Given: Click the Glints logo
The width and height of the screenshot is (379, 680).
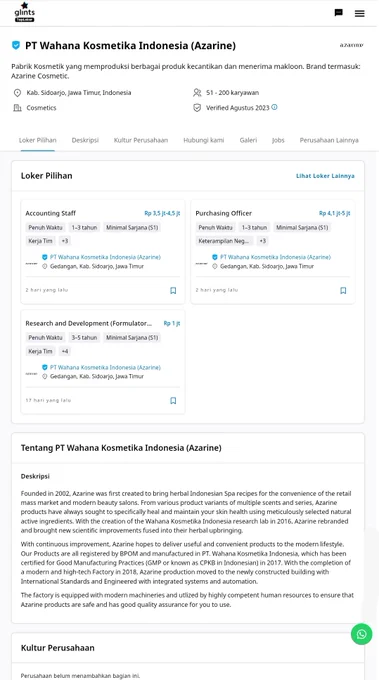Looking at the screenshot, I should (24, 12).
